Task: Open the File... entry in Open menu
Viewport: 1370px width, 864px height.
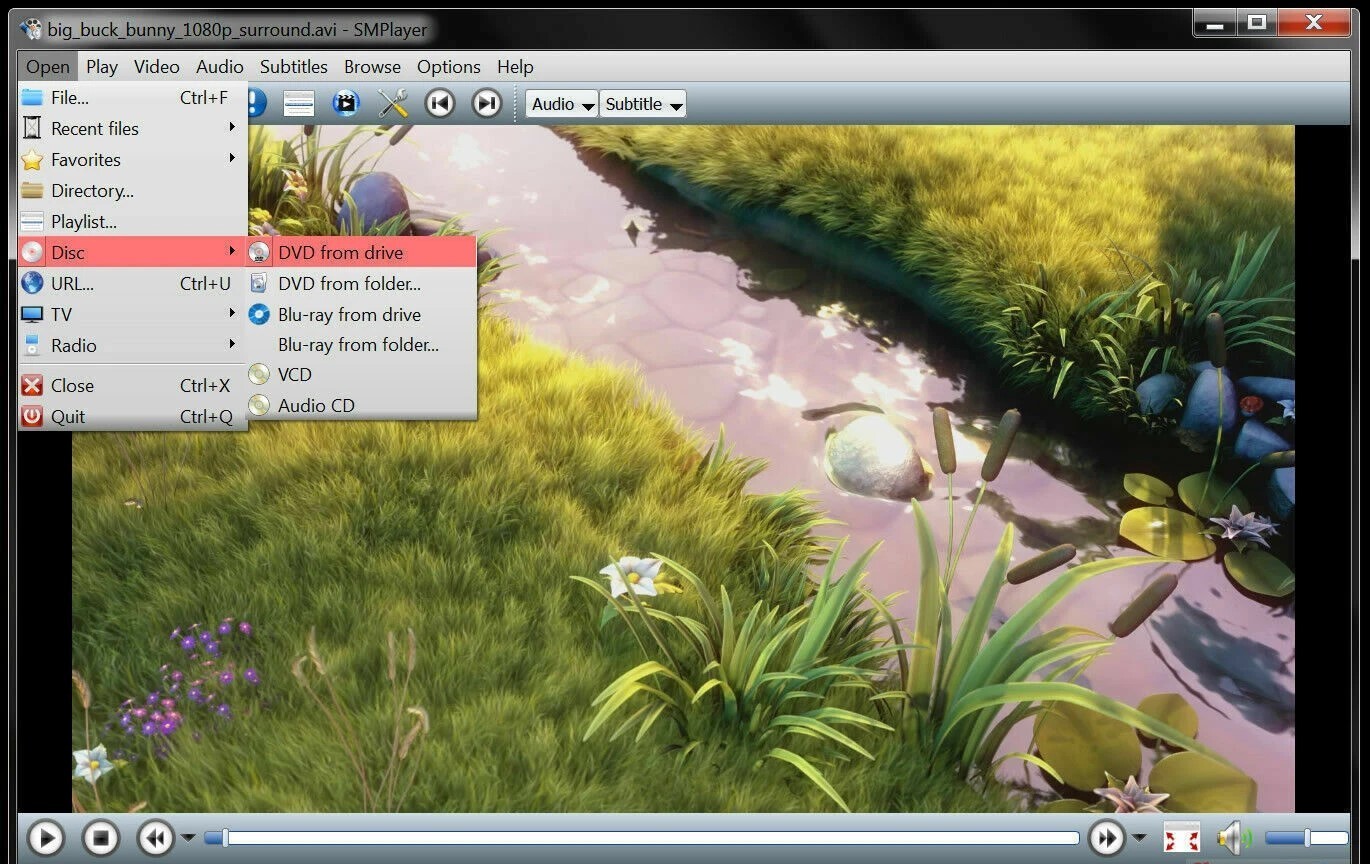Action: (132, 97)
